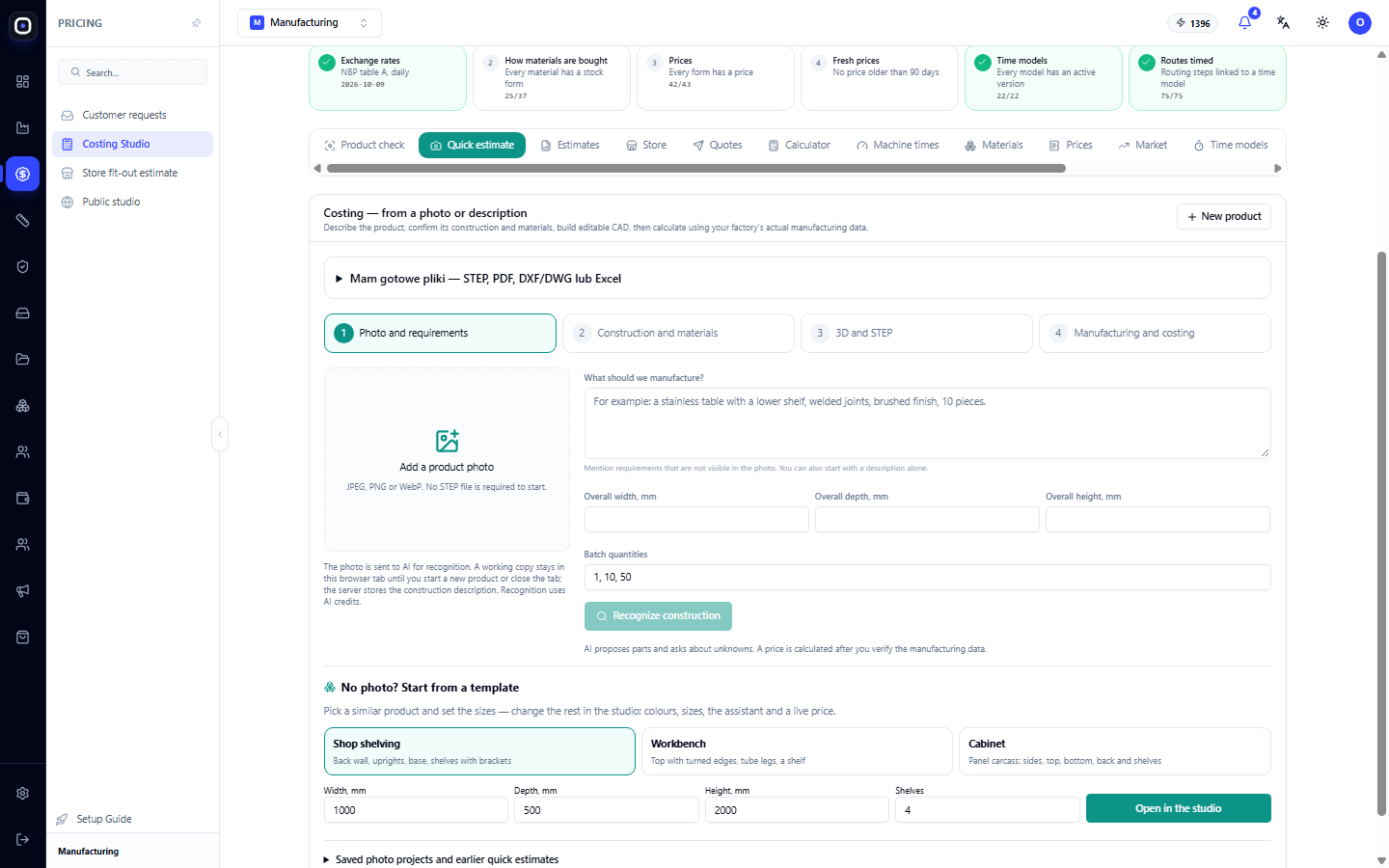Click the tag icon in left rail
Image resolution: width=1389 pixels, height=868 pixels.
click(x=23, y=221)
